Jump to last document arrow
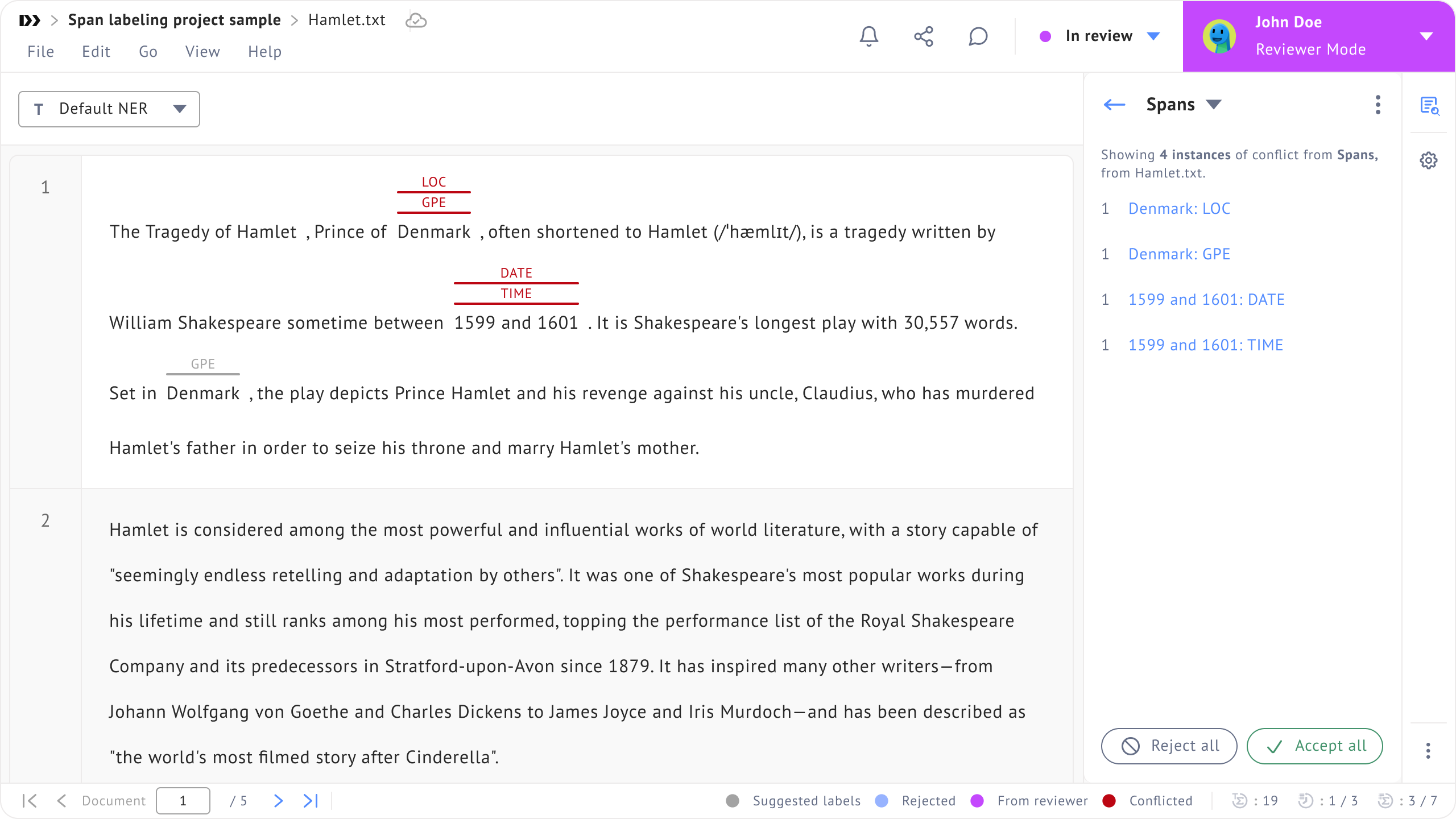The image size is (1456, 819). 311,801
